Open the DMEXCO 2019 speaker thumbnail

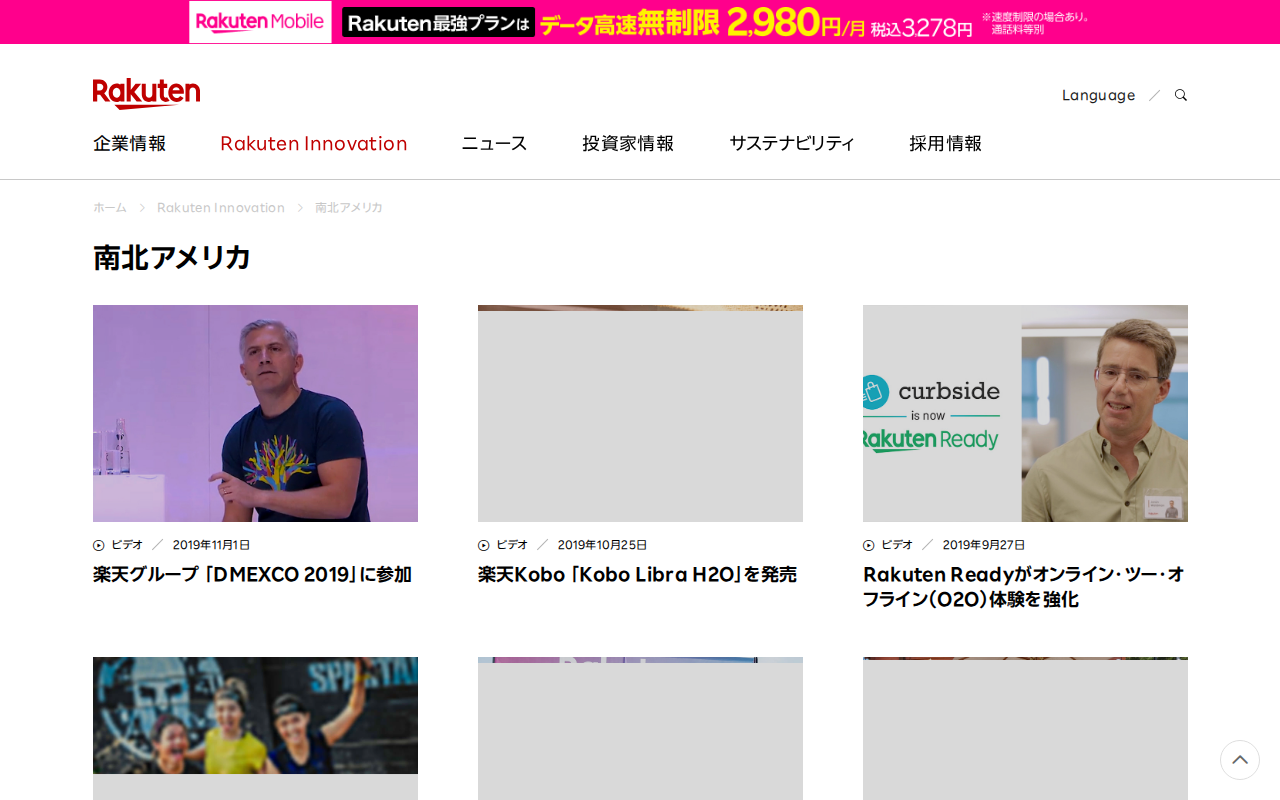255,413
